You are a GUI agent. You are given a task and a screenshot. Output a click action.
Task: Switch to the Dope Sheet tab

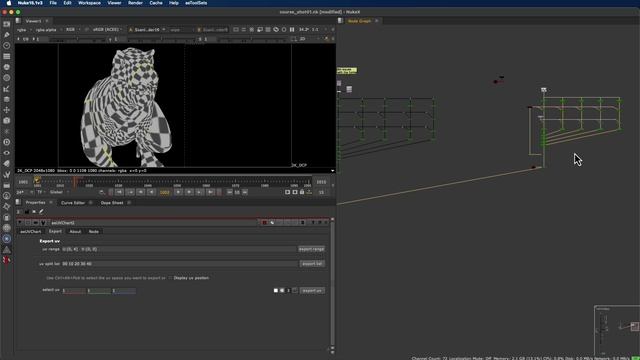pyautogui.click(x=112, y=203)
